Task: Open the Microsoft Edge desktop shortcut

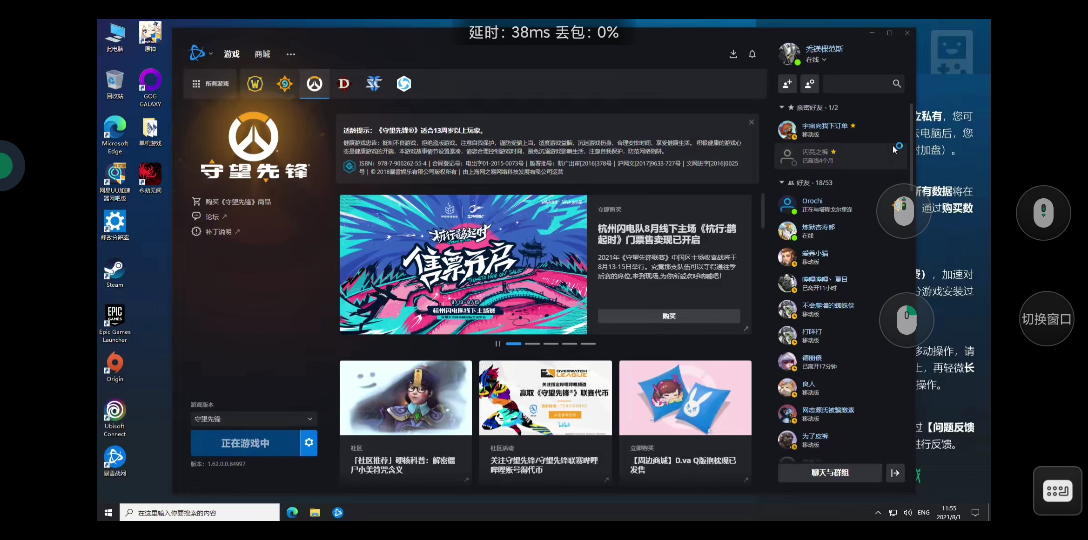Action: pos(114,135)
